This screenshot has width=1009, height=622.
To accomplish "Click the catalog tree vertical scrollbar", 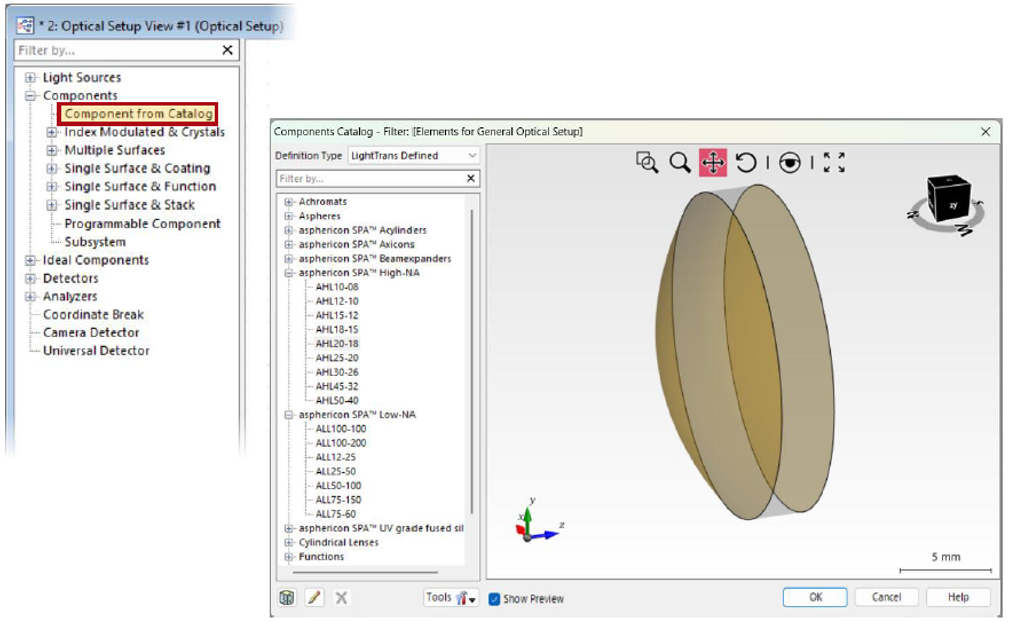I will coord(472,361).
